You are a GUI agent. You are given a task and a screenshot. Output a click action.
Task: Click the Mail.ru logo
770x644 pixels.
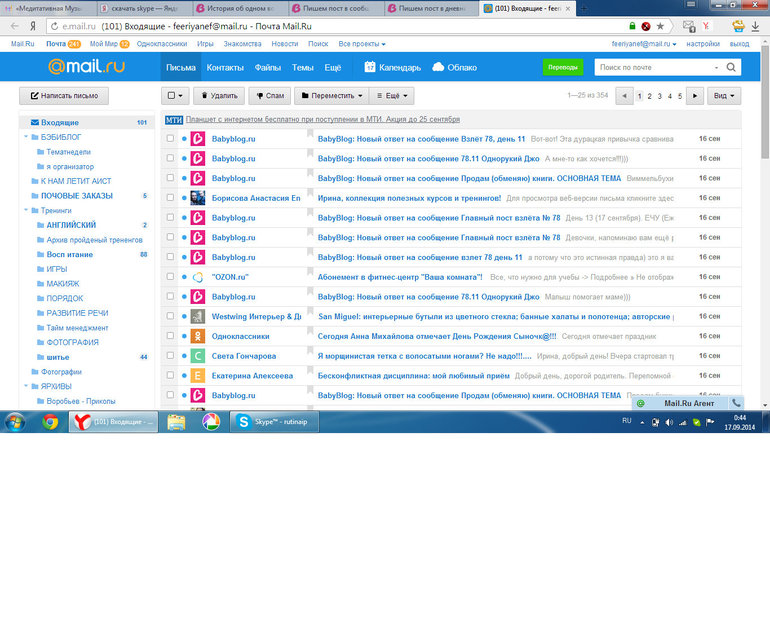[84, 67]
